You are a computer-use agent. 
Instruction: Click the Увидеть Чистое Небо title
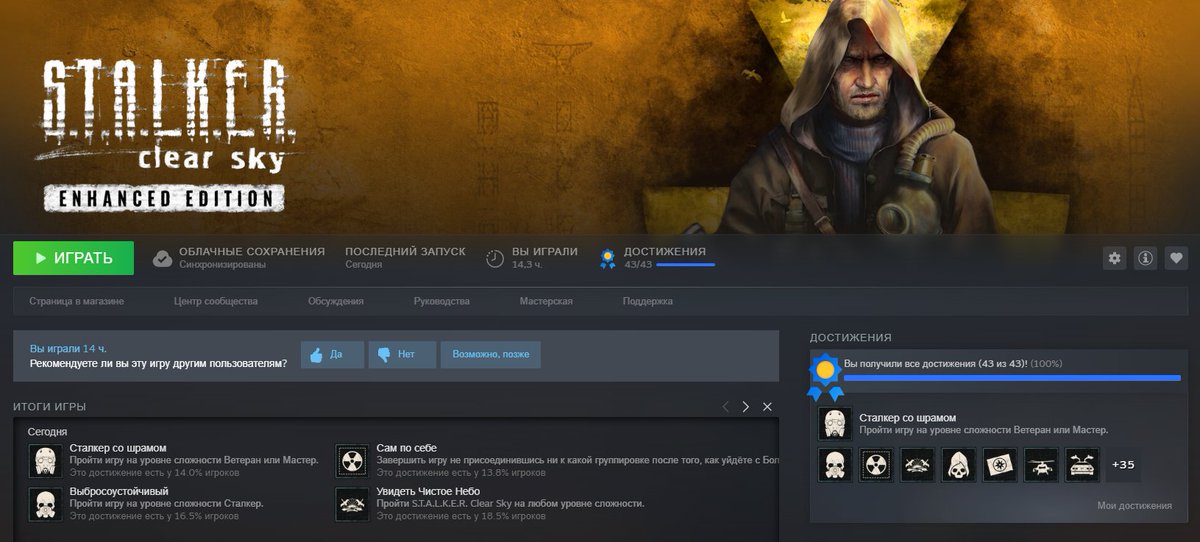coord(428,491)
